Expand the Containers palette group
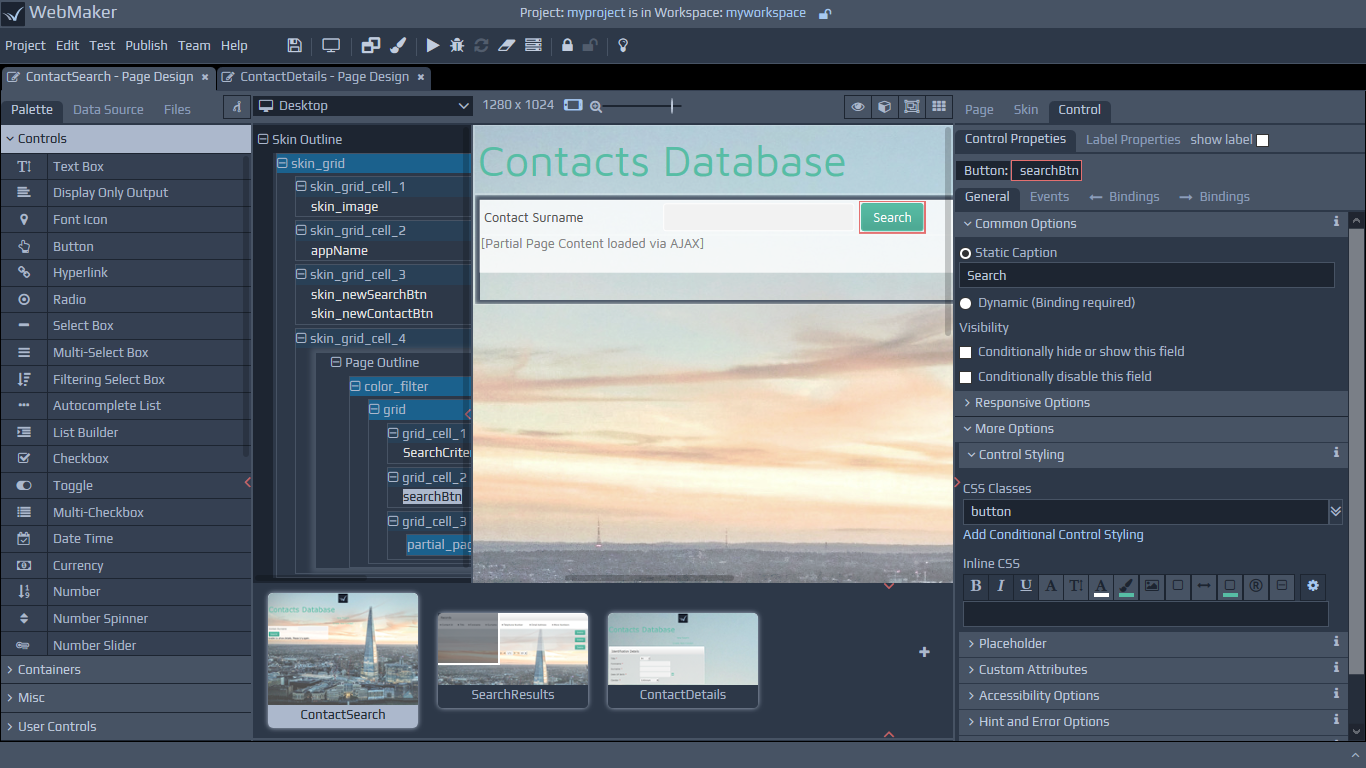This screenshot has height=768, width=1366. [49, 670]
